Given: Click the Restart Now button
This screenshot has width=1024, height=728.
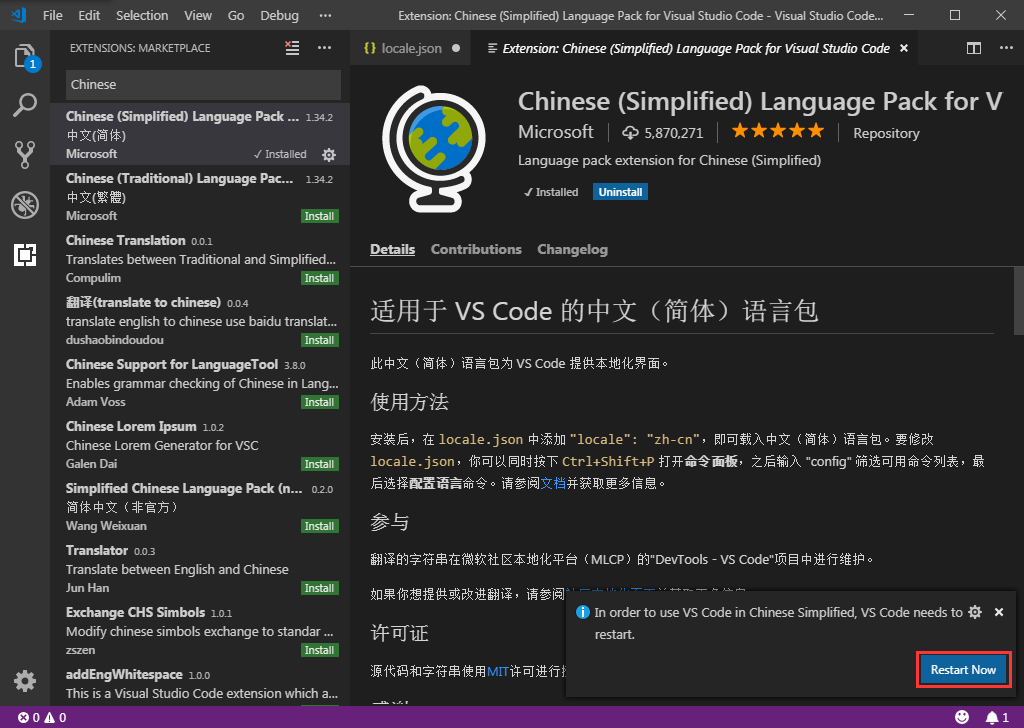Looking at the screenshot, I should (963, 669).
